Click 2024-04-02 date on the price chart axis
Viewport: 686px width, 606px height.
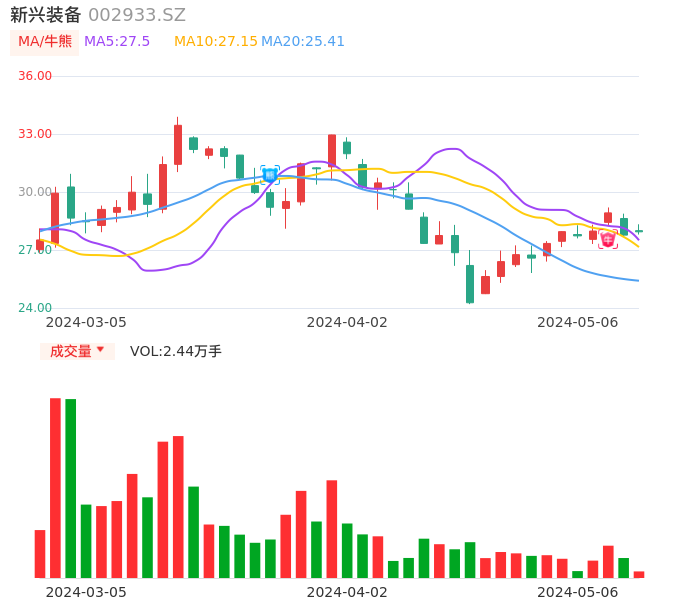pyautogui.click(x=347, y=322)
